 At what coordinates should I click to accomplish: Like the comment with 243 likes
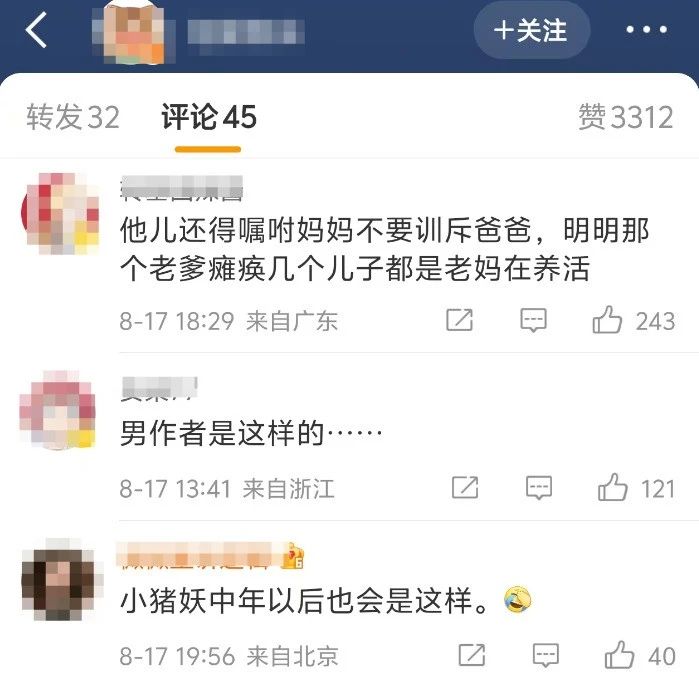(x=607, y=320)
